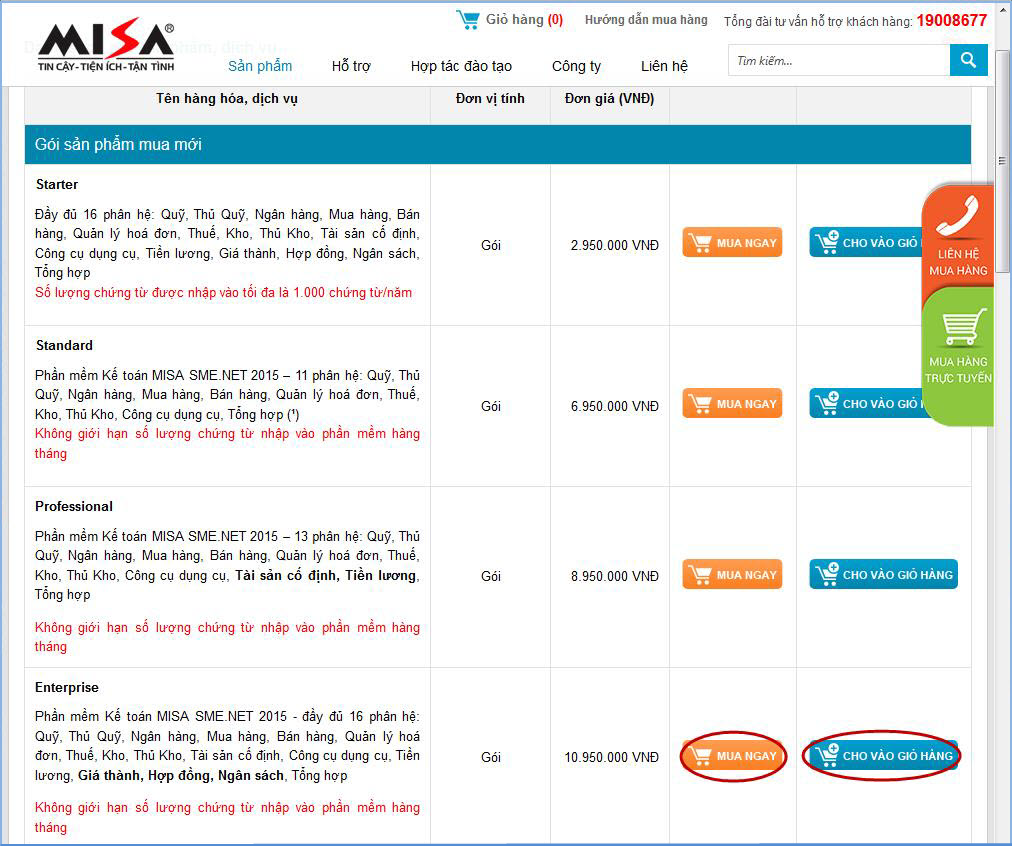Open the shopping cart Giỏ hàng

click(510, 20)
